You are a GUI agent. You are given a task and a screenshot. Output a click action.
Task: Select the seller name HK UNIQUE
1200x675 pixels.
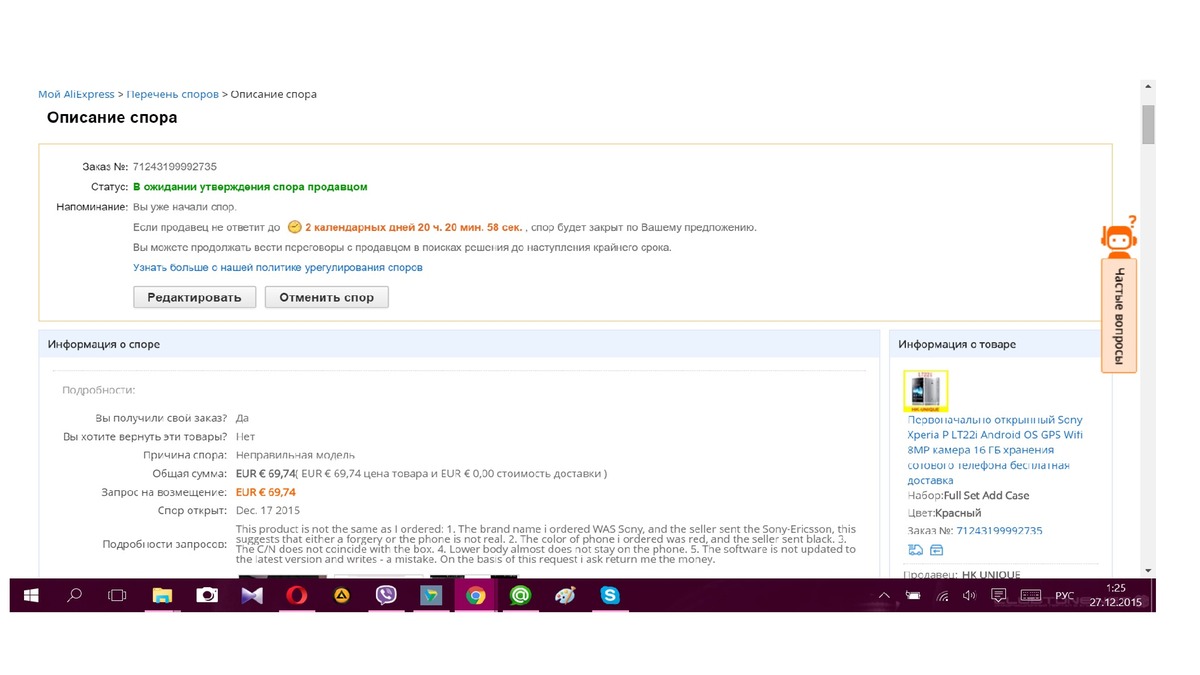tap(992, 574)
